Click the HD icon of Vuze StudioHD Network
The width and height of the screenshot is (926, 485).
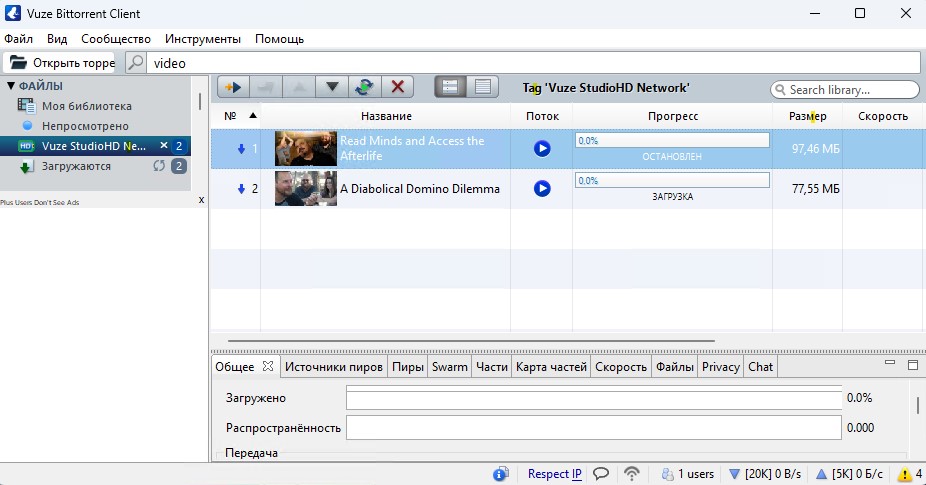[27, 146]
